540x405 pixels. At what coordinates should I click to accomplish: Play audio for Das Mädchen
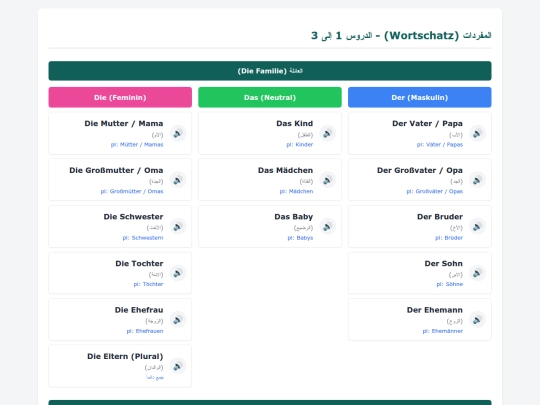point(328,180)
